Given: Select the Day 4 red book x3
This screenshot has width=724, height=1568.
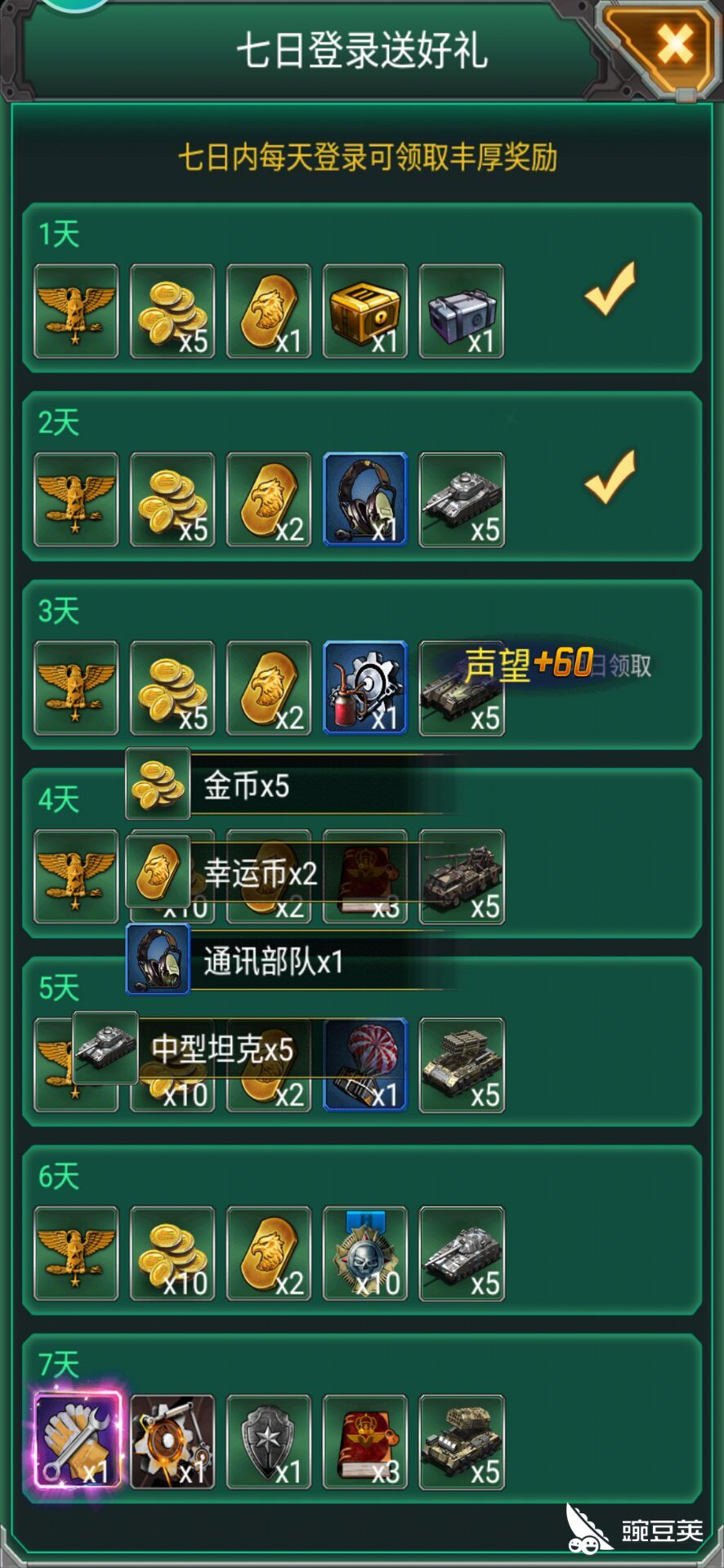Looking at the screenshot, I should click(365, 876).
